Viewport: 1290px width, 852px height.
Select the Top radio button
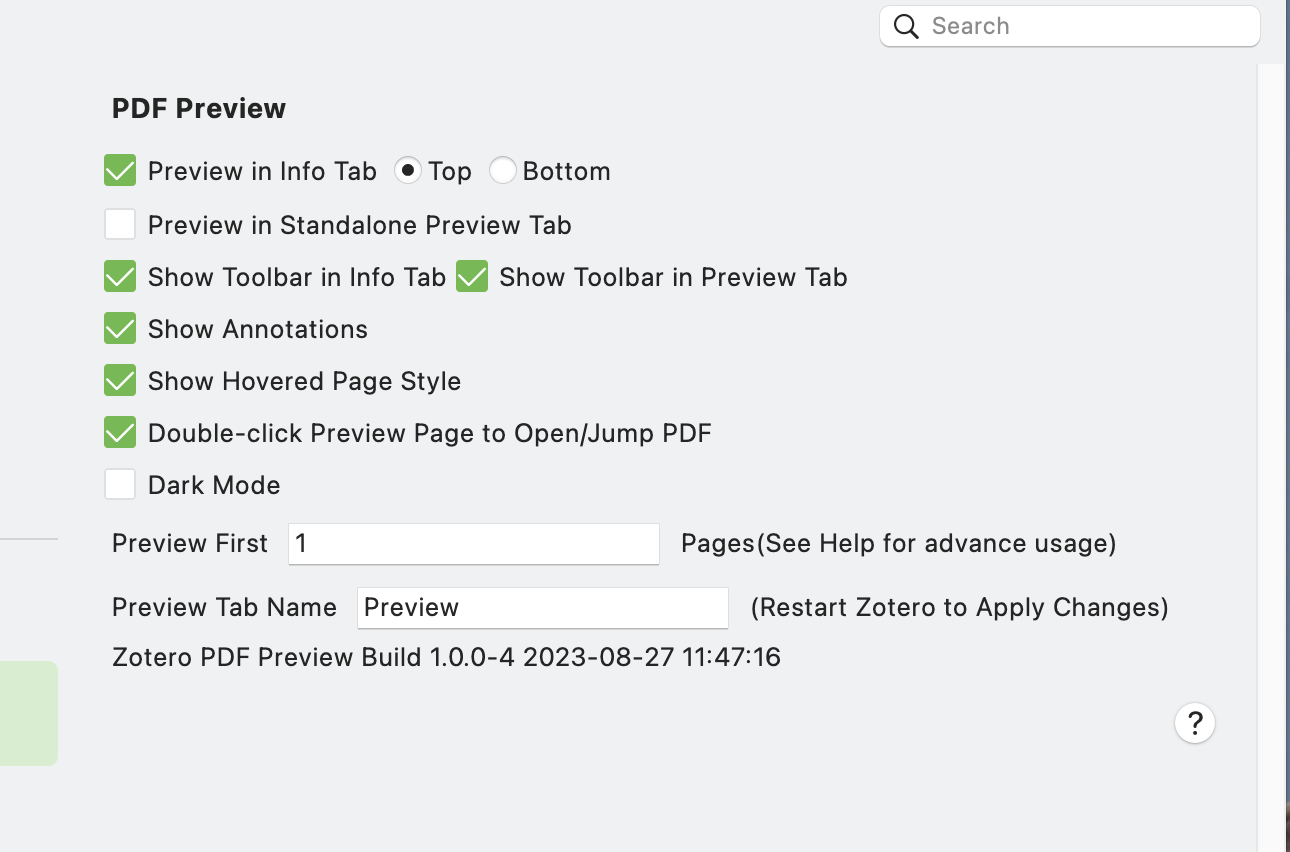point(408,170)
